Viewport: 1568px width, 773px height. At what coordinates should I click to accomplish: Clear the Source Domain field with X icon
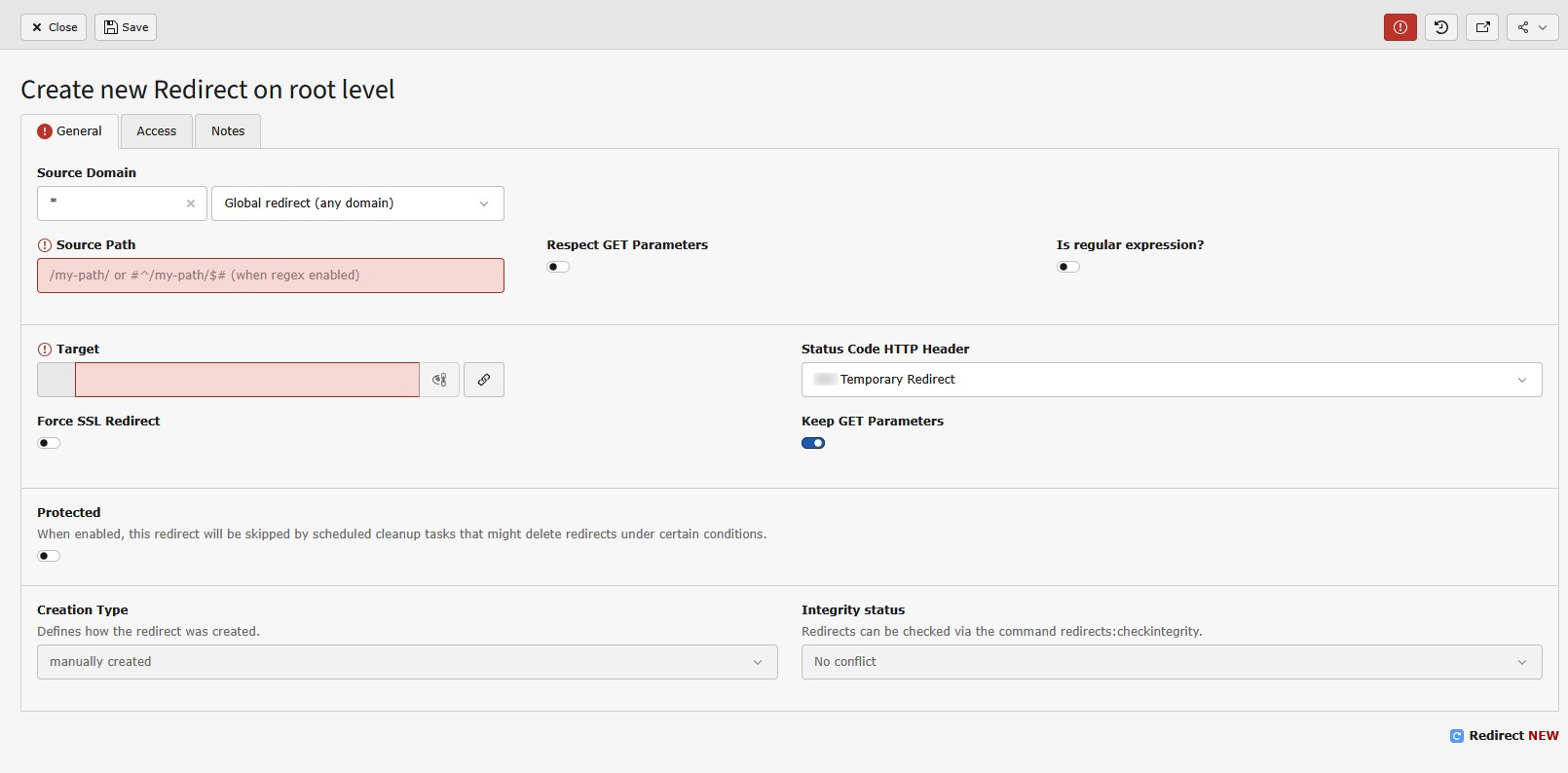[x=191, y=203]
